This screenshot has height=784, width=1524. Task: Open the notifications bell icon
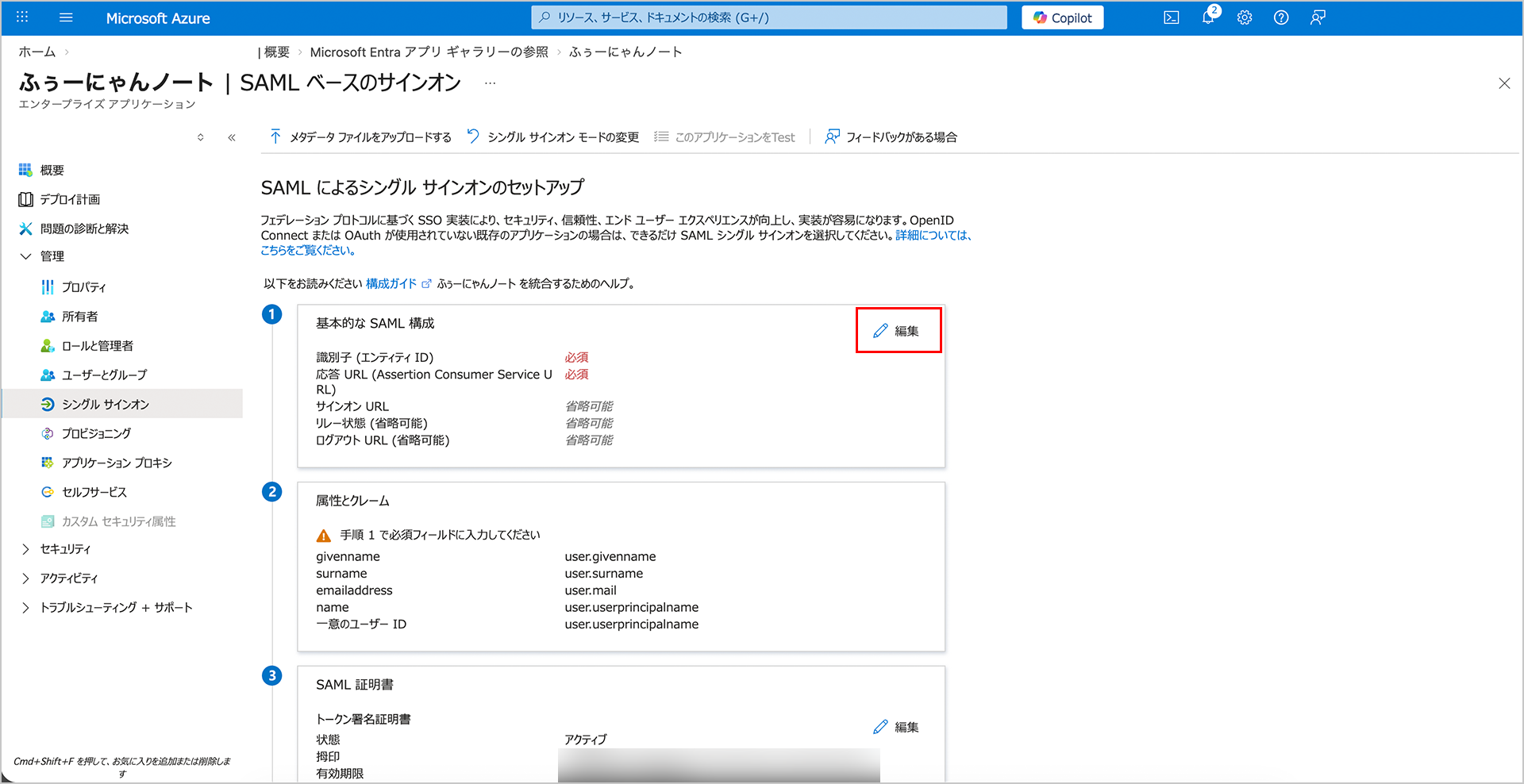[x=1207, y=17]
